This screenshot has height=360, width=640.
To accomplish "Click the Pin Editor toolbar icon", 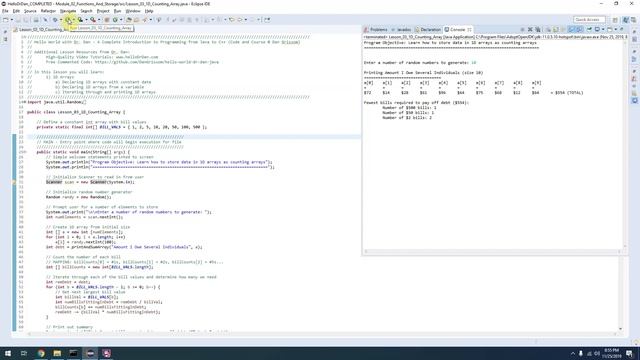I will [x=267, y=20].
